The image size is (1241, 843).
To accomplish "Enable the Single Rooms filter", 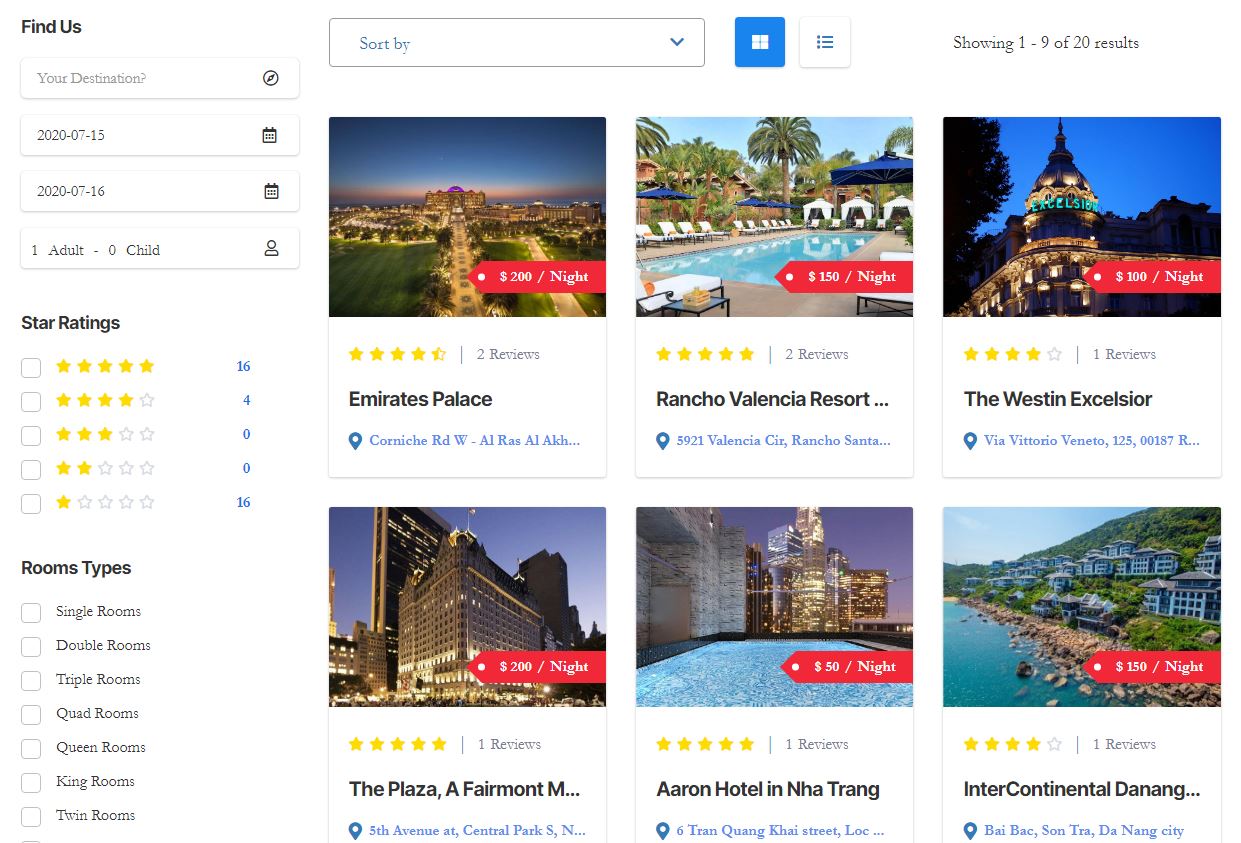I will pyautogui.click(x=31, y=612).
